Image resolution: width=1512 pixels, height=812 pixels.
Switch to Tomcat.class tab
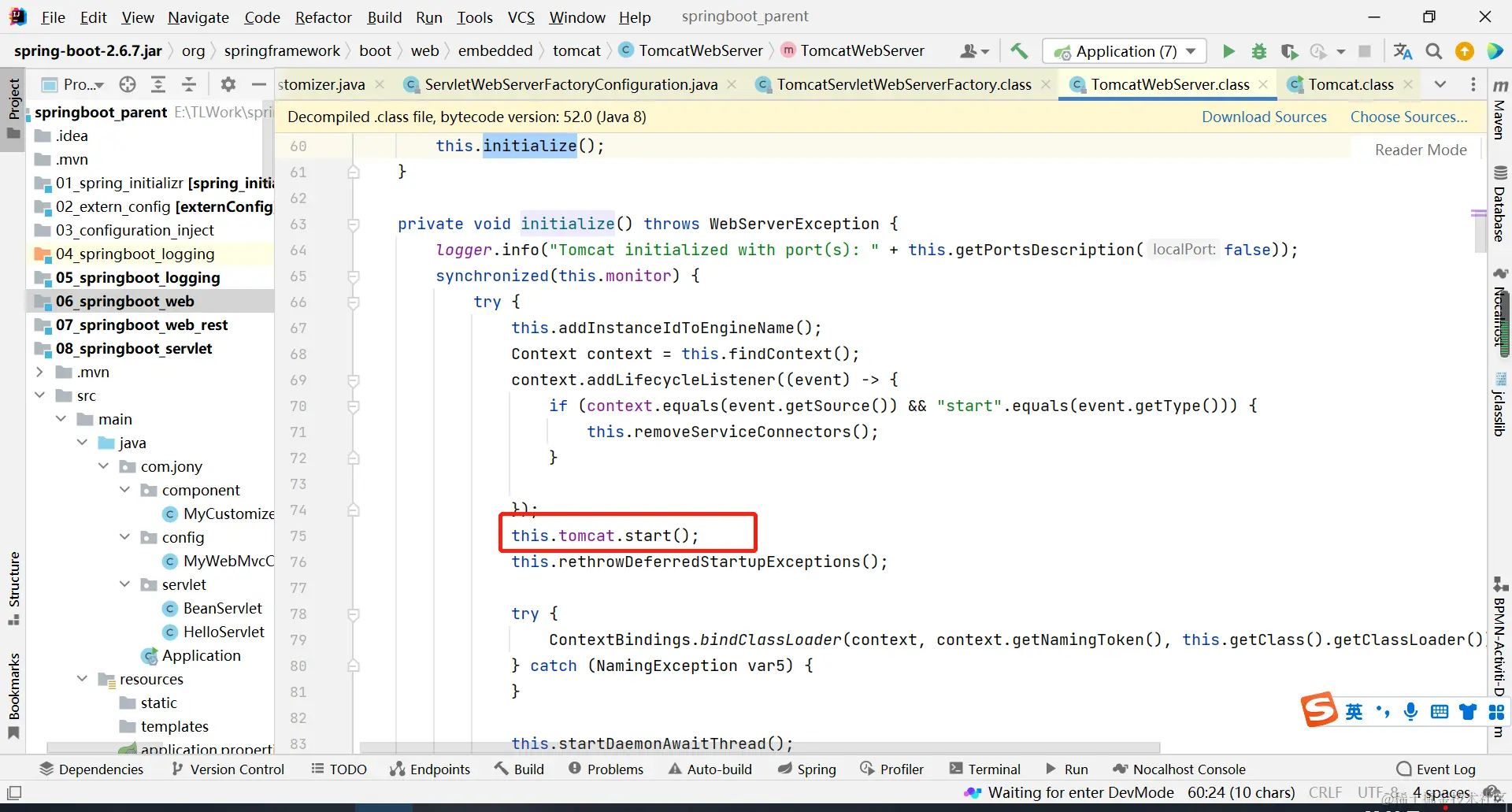pos(1351,84)
